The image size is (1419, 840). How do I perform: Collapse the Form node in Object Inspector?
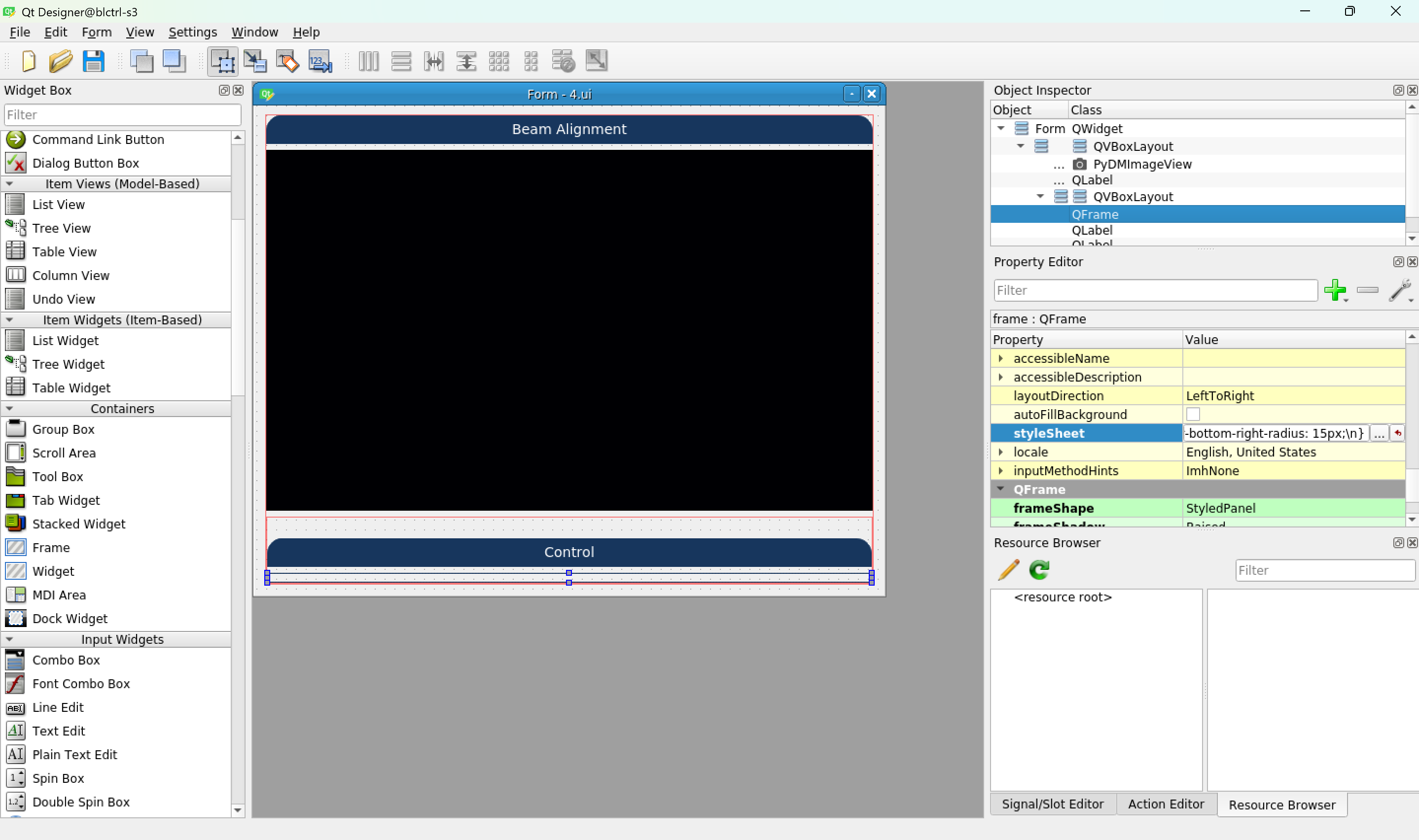(1001, 129)
